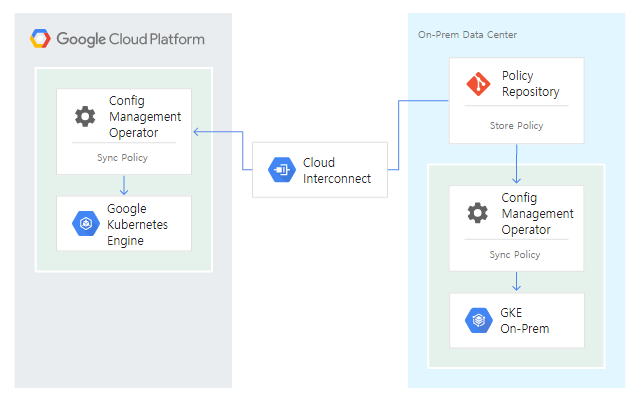The height and width of the screenshot is (403, 644).
Task: Click the "Policy Repository" label
Action: point(531,84)
